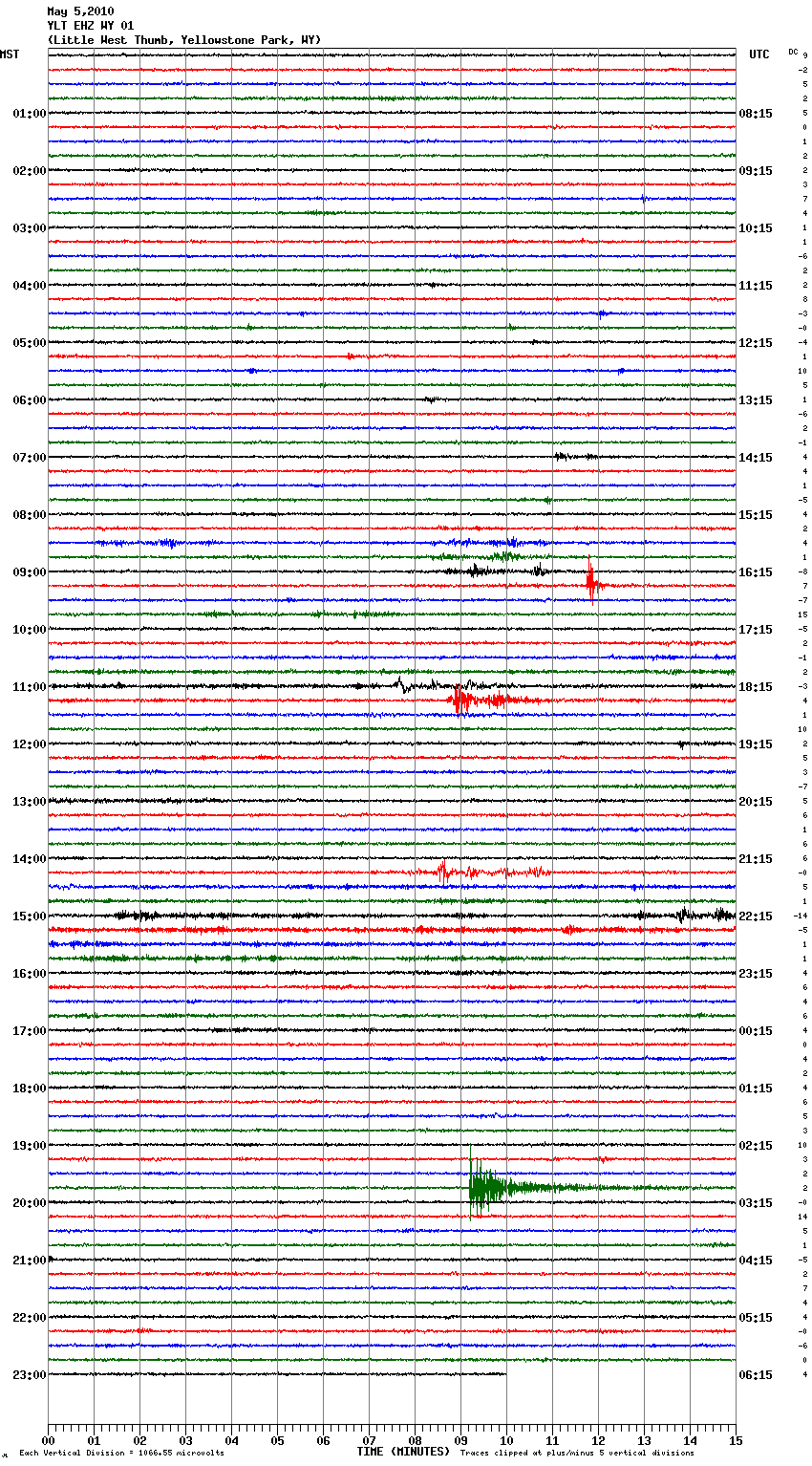Select the 05:00 MST time label
Viewport: 812px width, 1466px height.
point(30,343)
